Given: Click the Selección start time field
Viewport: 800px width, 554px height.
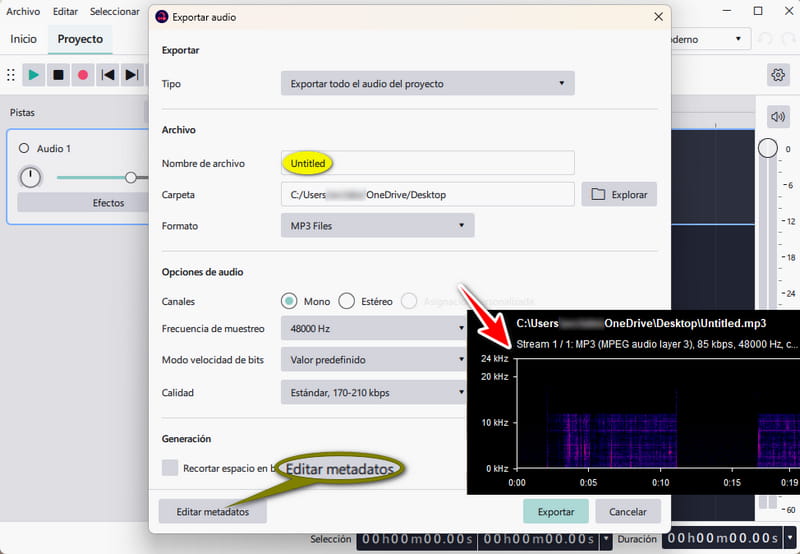Looking at the screenshot, I should 417,539.
